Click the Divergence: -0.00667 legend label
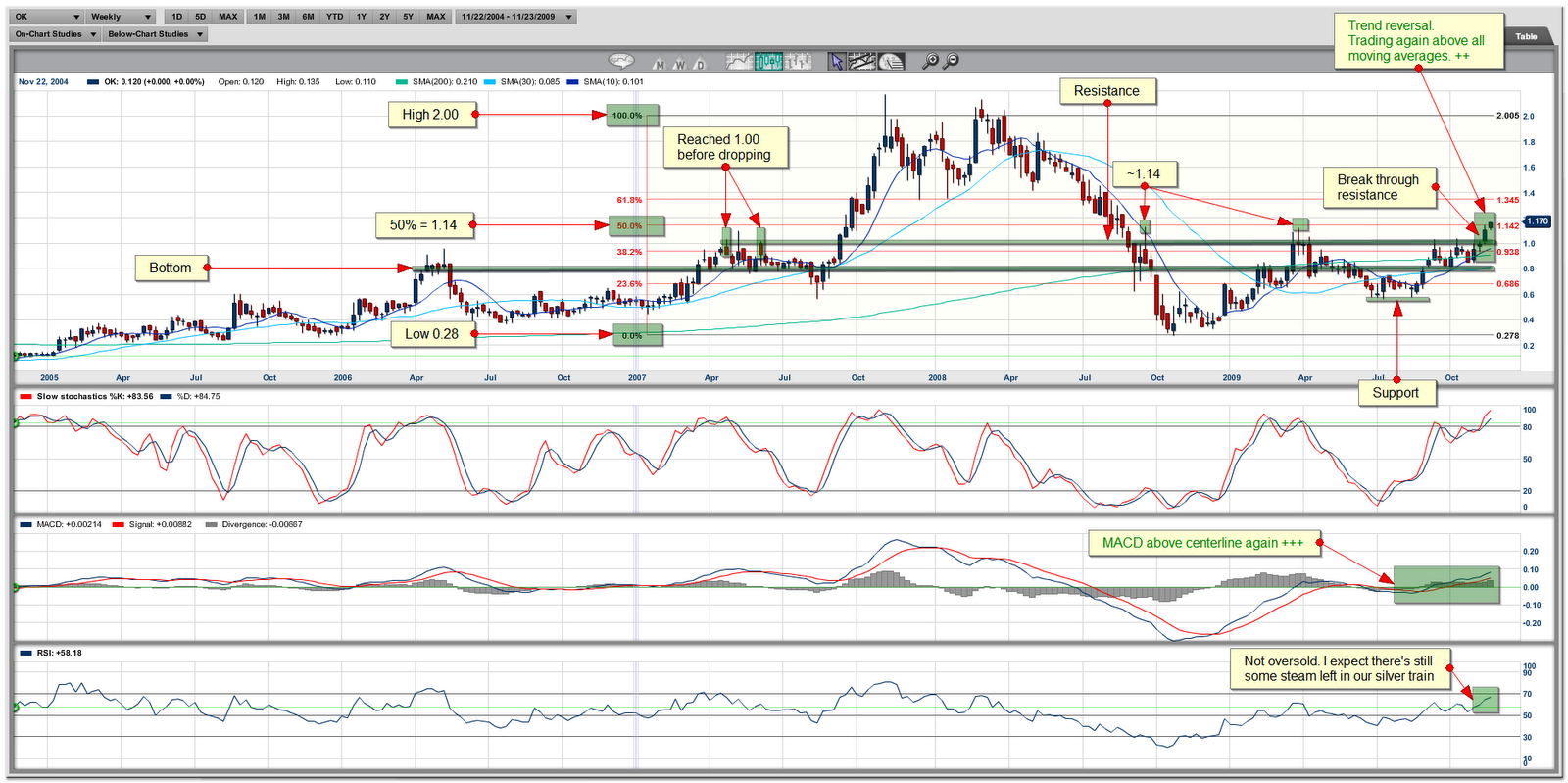 pyautogui.click(x=262, y=525)
